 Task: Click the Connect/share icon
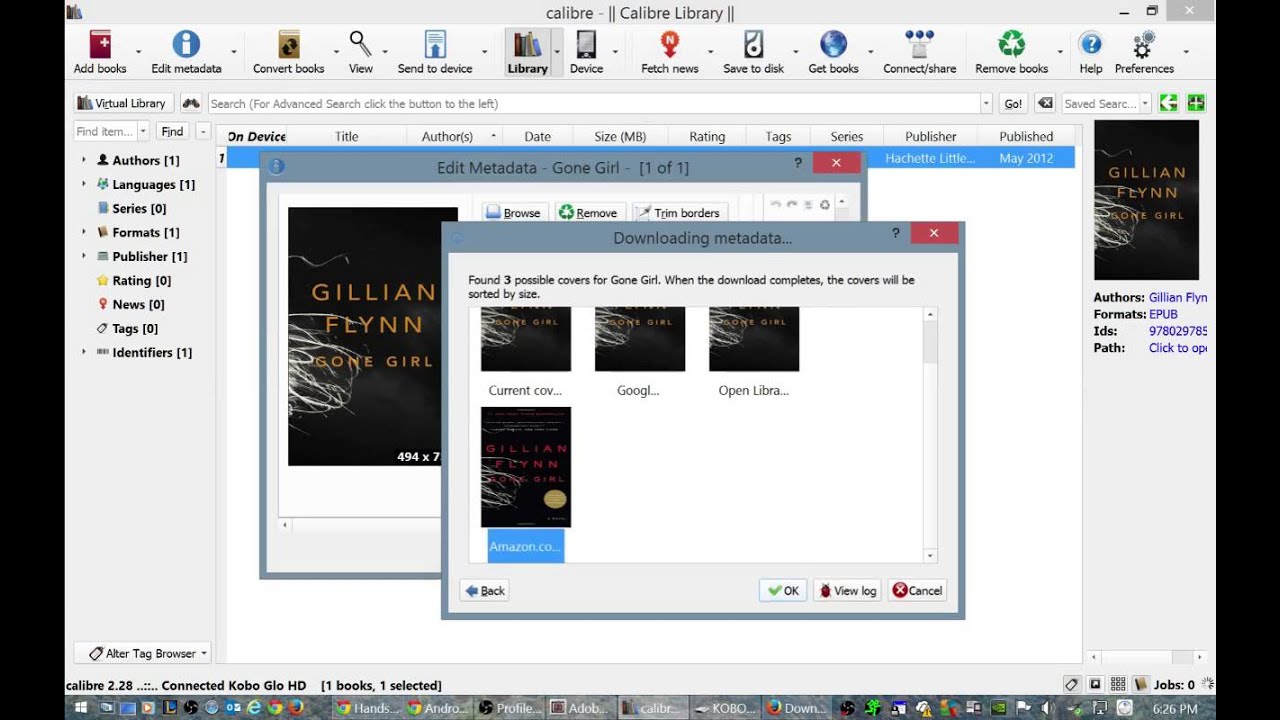point(919,44)
